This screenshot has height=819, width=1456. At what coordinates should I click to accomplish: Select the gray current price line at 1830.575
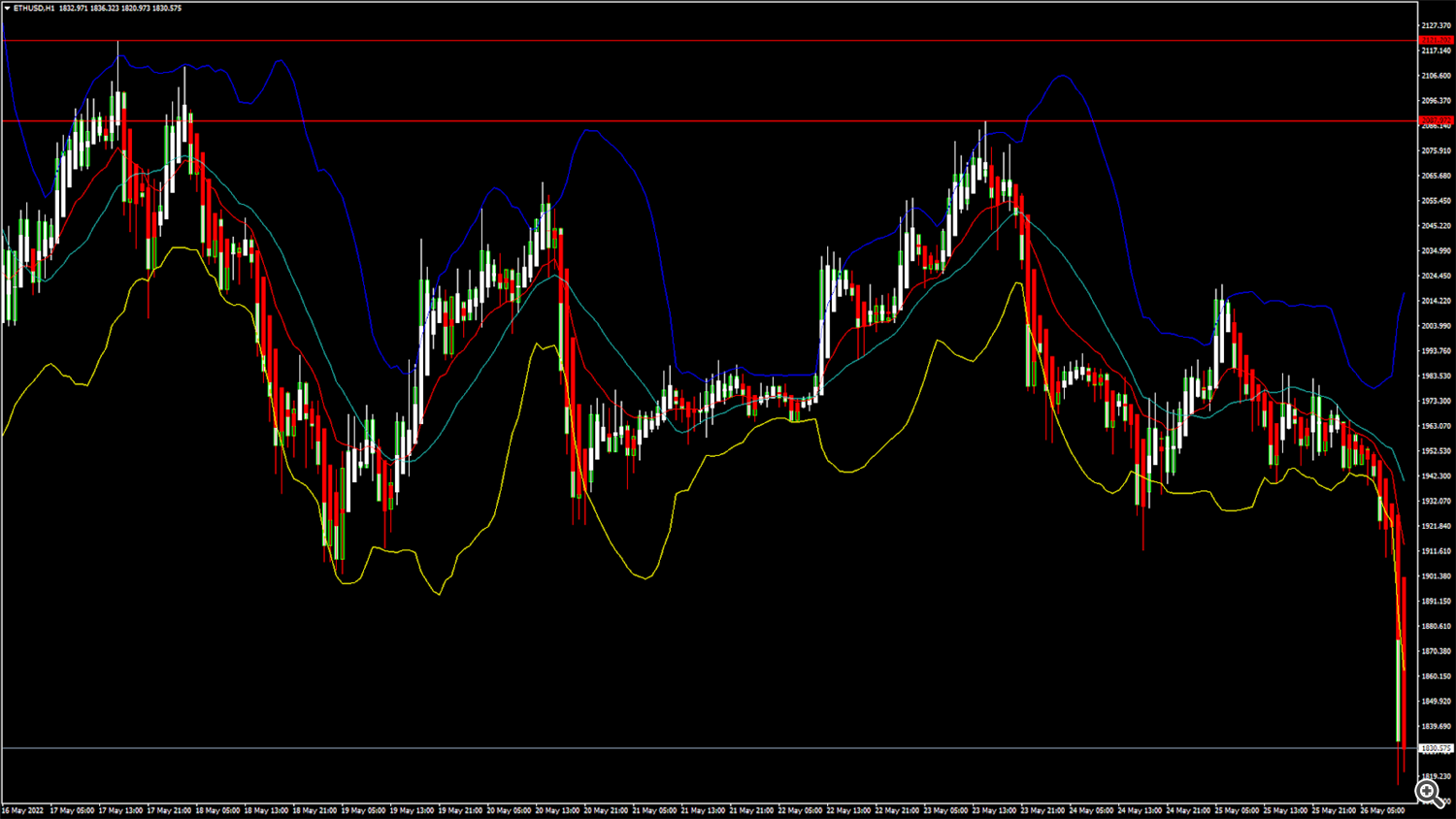pyautogui.click(x=710, y=748)
